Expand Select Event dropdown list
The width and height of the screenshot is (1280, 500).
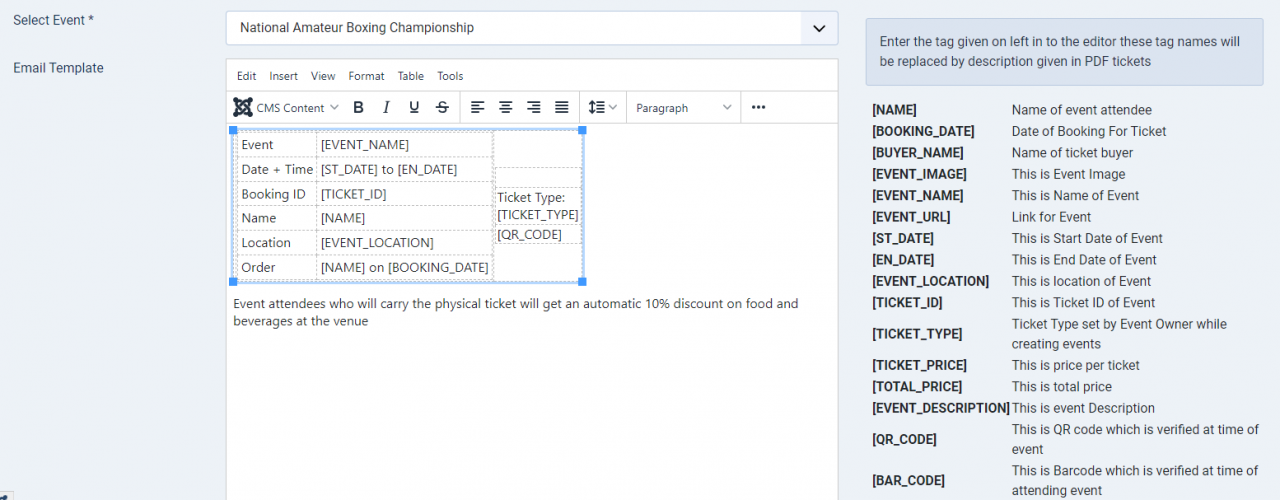click(819, 28)
